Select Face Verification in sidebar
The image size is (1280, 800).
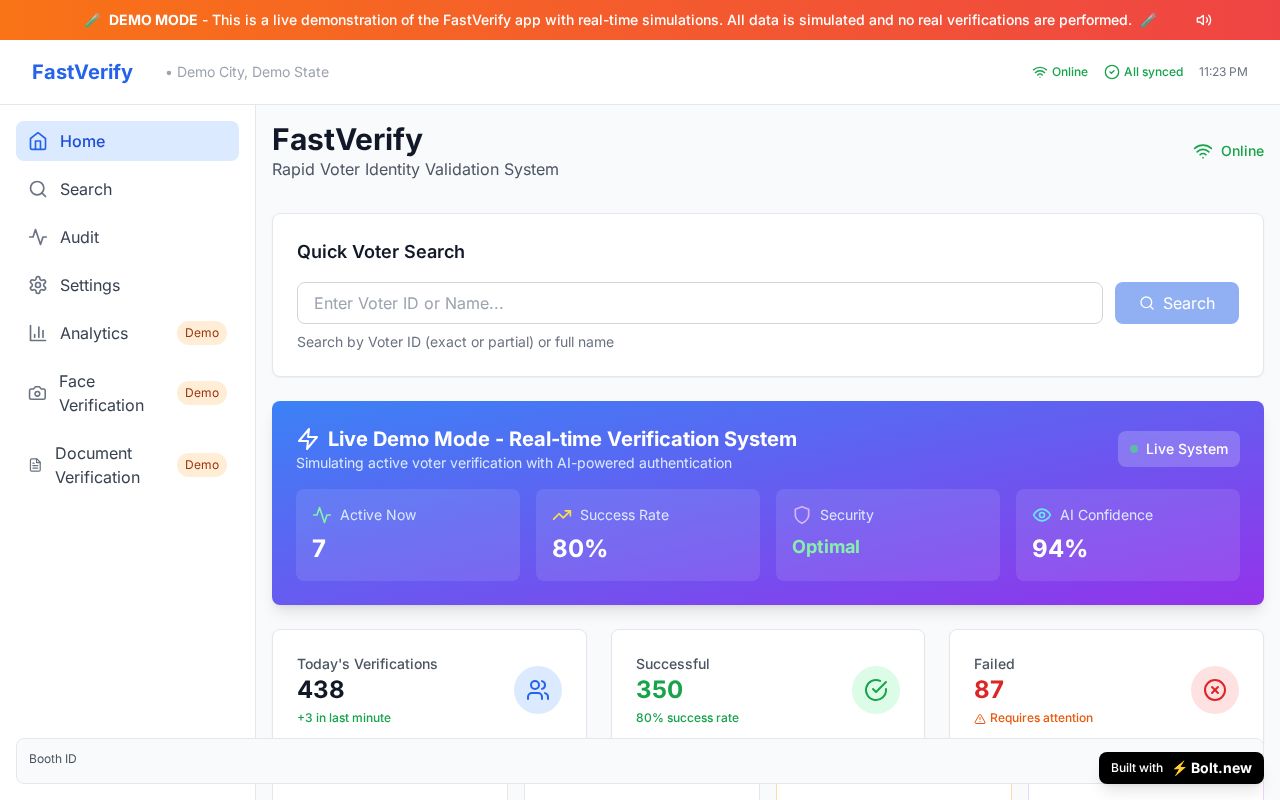(x=127, y=393)
